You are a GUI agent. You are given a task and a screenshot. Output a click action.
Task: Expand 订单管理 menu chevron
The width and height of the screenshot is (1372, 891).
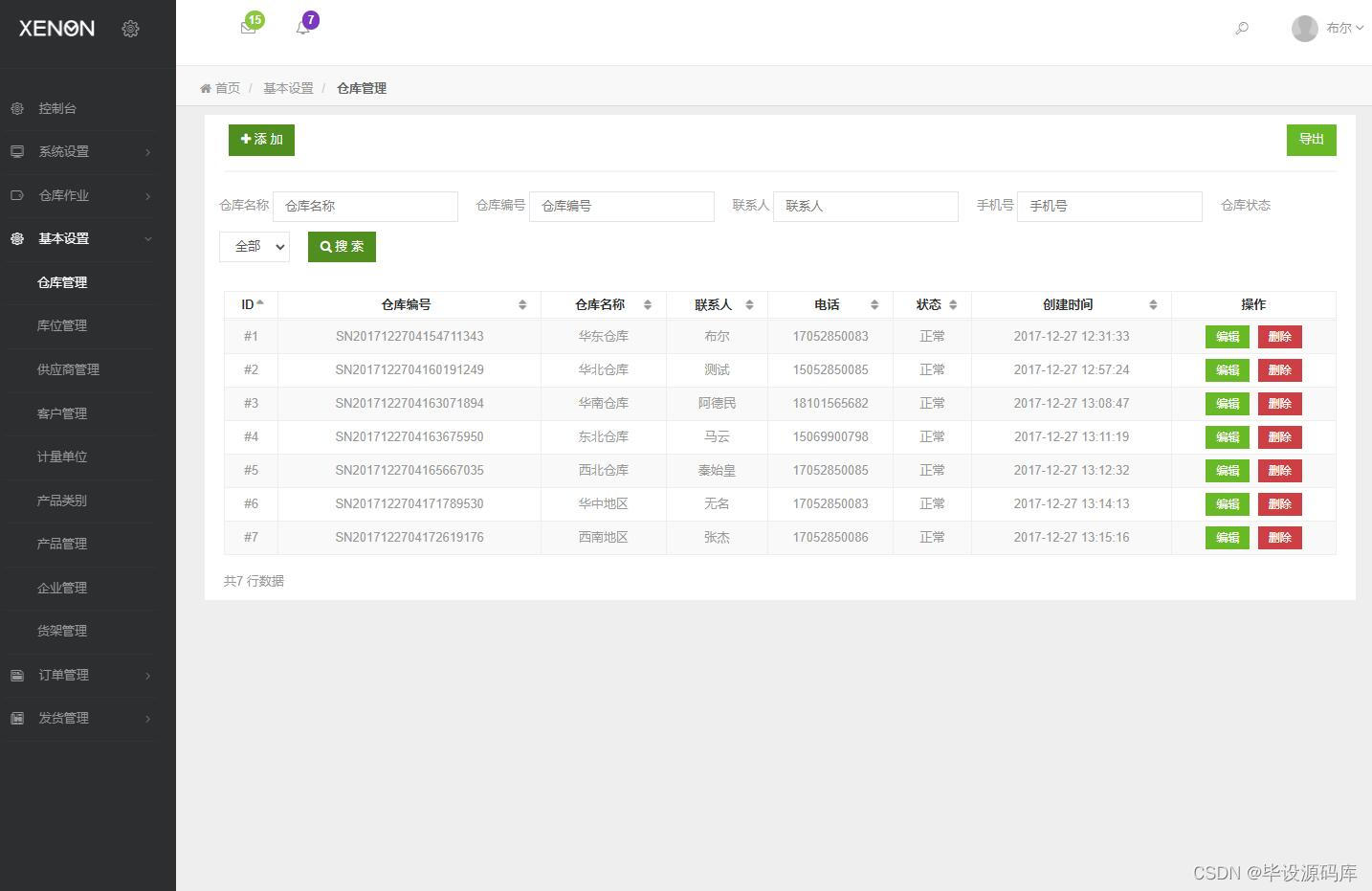point(147,676)
